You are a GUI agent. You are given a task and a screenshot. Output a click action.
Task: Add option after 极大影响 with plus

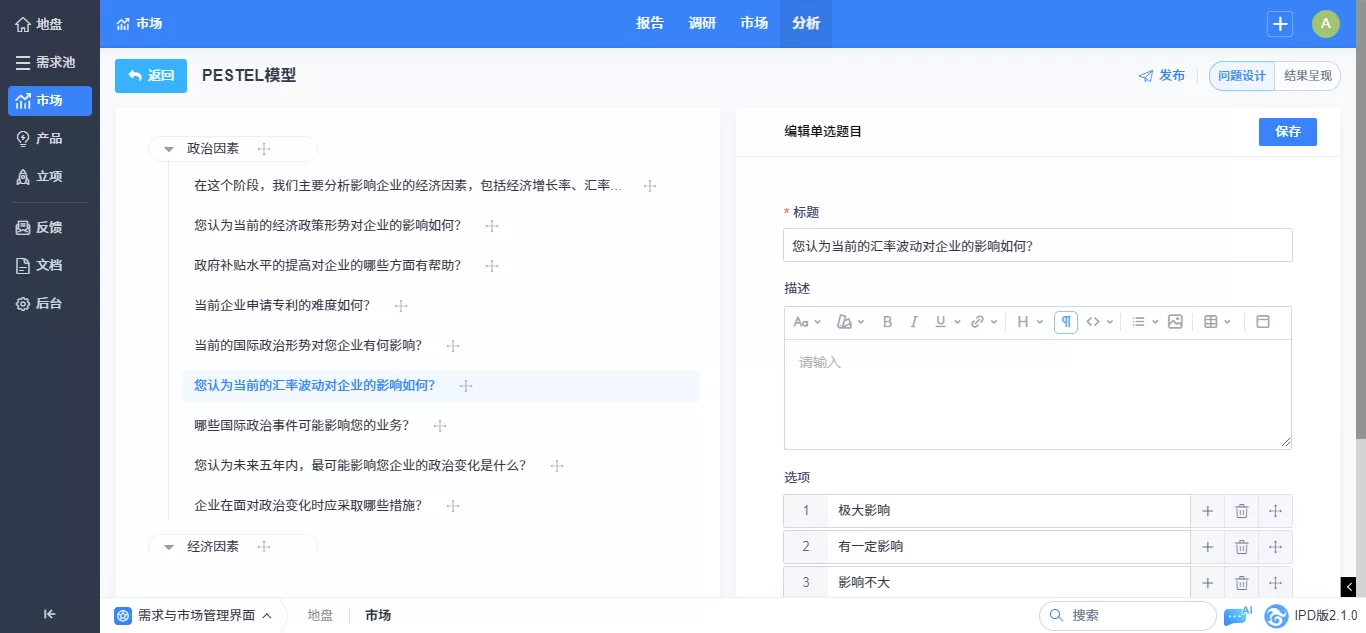(1207, 511)
